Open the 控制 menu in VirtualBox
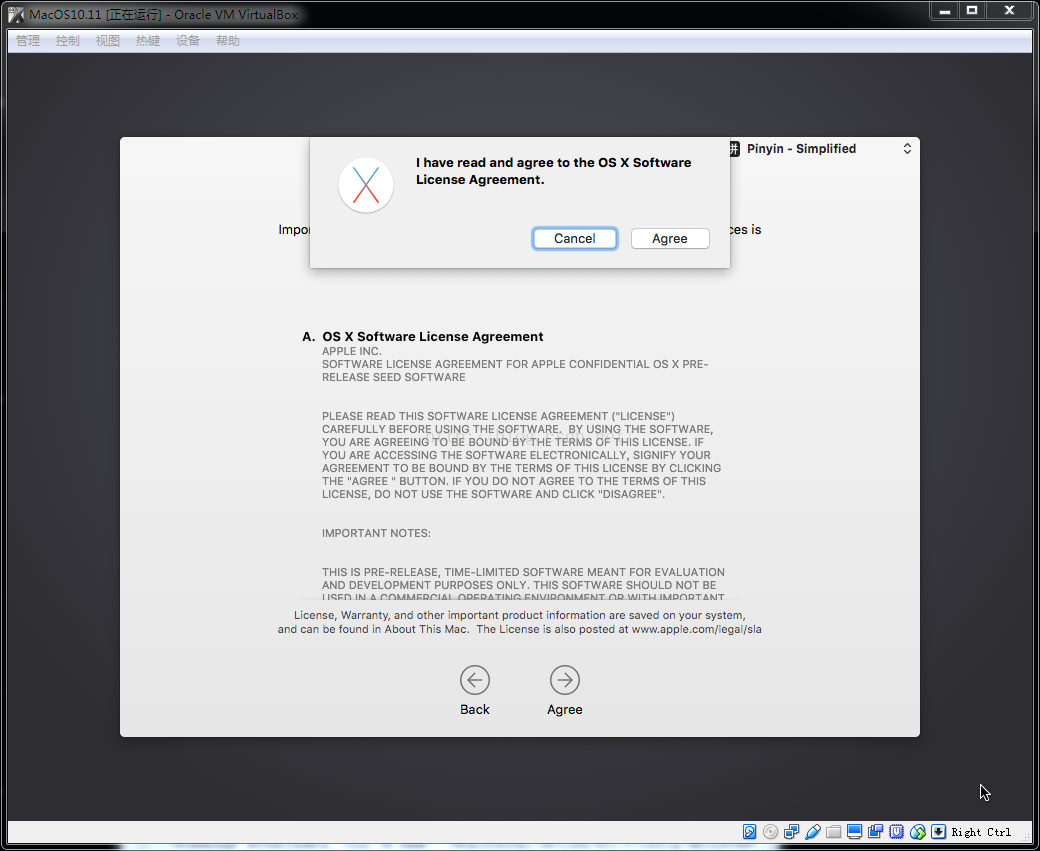The width and height of the screenshot is (1040, 851). (68, 40)
